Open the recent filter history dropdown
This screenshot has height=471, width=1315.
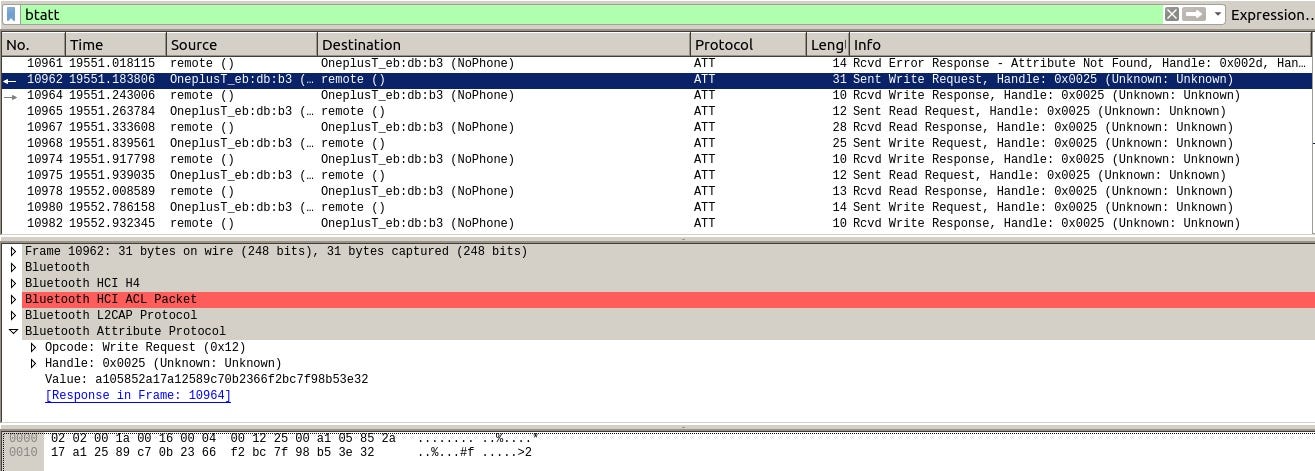click(x=1217, y=14)
